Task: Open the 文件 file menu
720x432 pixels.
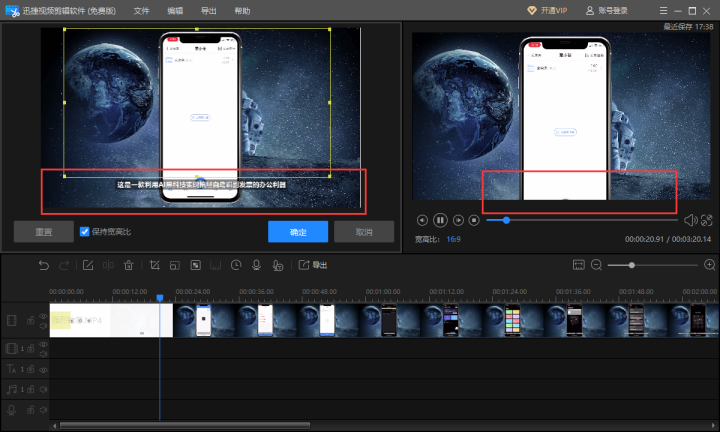Action: 141,11
